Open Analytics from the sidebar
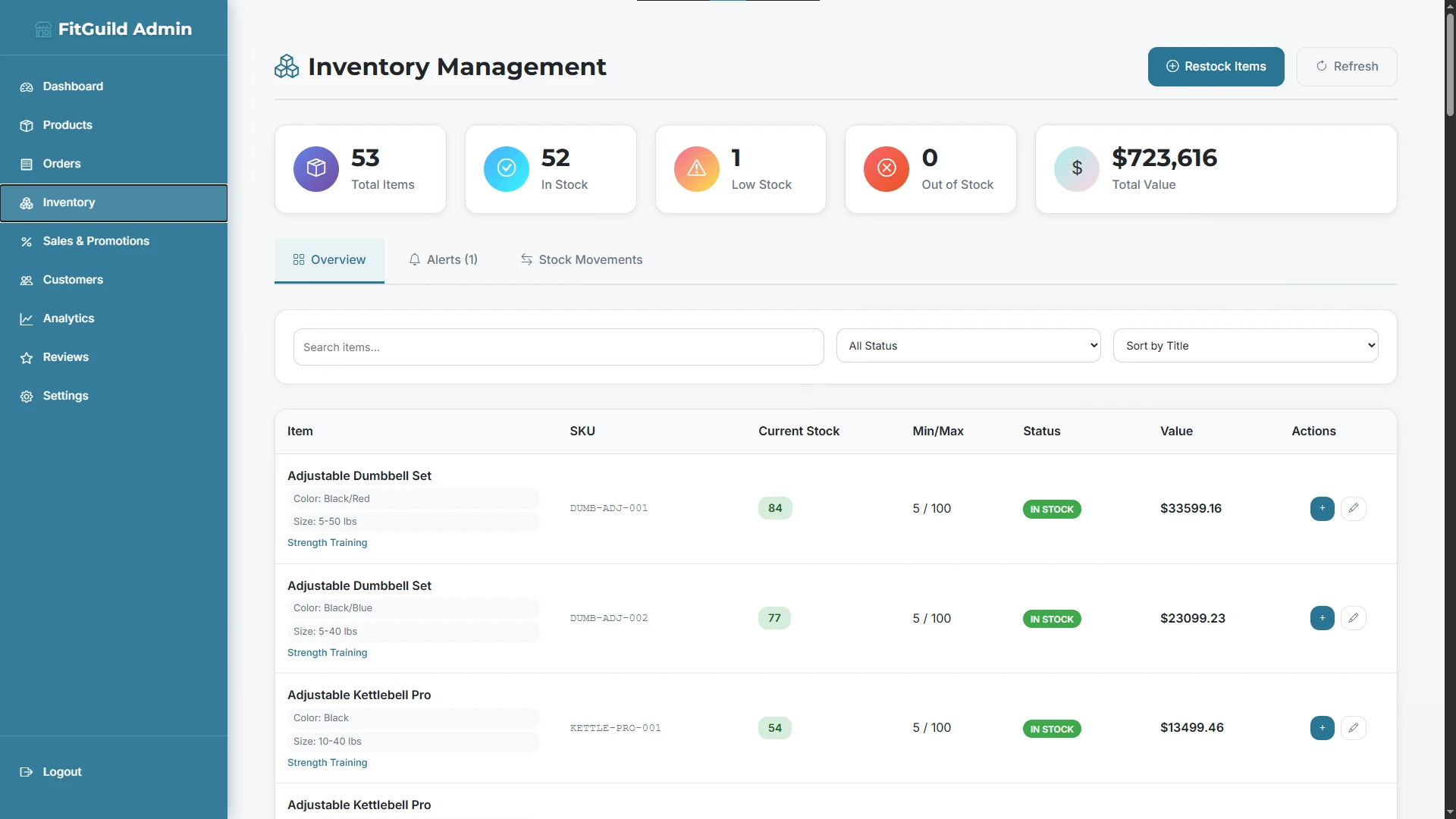 (x=114, y=319)
